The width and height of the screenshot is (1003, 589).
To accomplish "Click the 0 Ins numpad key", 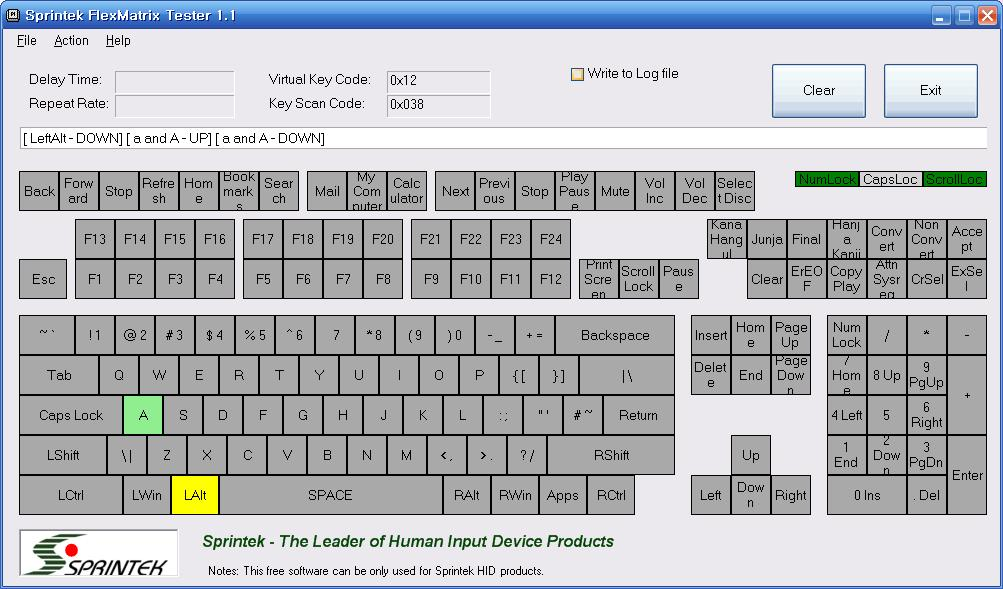I will pyautogui.click(x=867, y=495).
